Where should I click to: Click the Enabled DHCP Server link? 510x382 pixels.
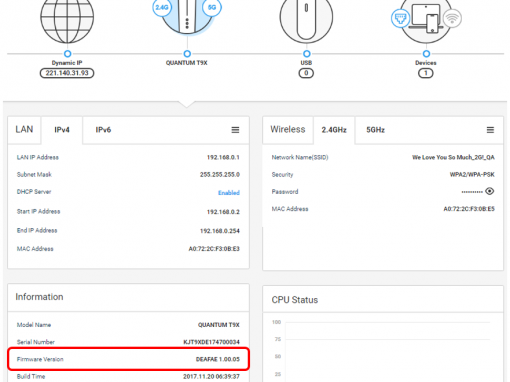[x=229, y=193]
